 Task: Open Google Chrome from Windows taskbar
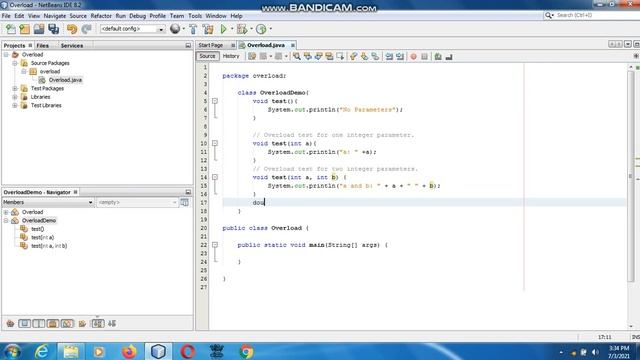(x=246, y=351)
